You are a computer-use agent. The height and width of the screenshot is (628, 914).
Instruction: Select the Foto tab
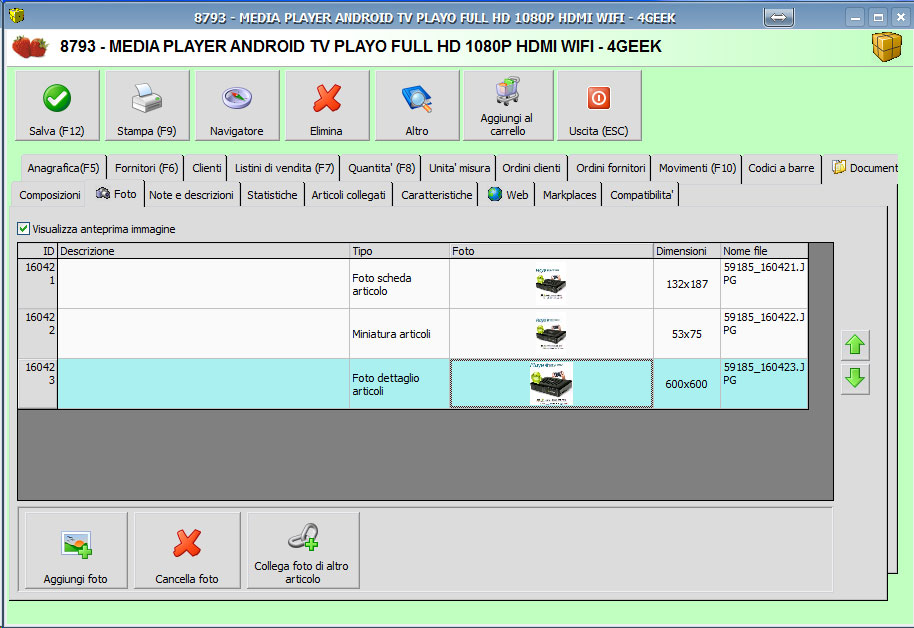point(117,194)
